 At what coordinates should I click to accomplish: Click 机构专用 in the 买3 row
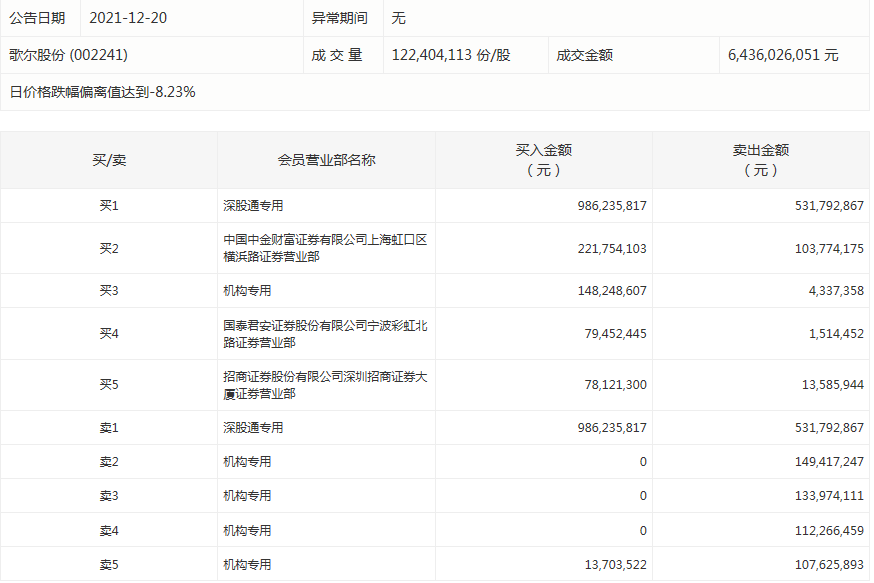click(248, 291)
